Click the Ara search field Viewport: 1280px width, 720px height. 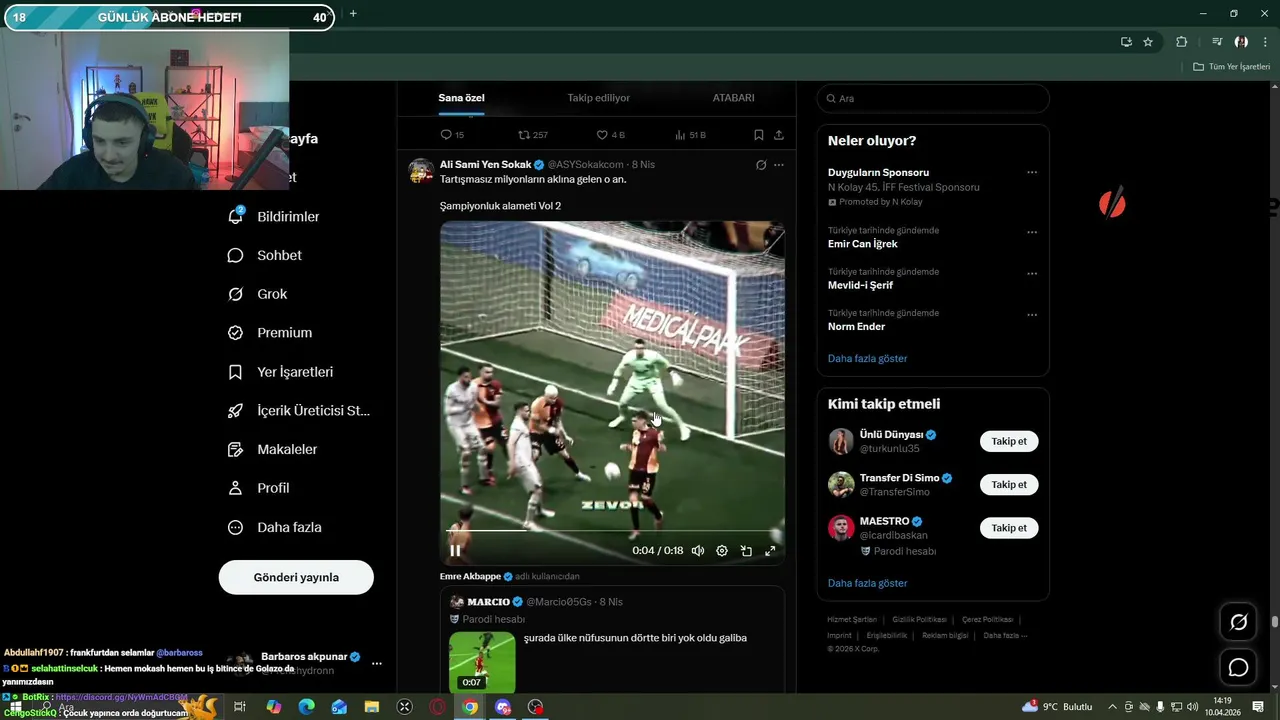(x=933, y=99)
